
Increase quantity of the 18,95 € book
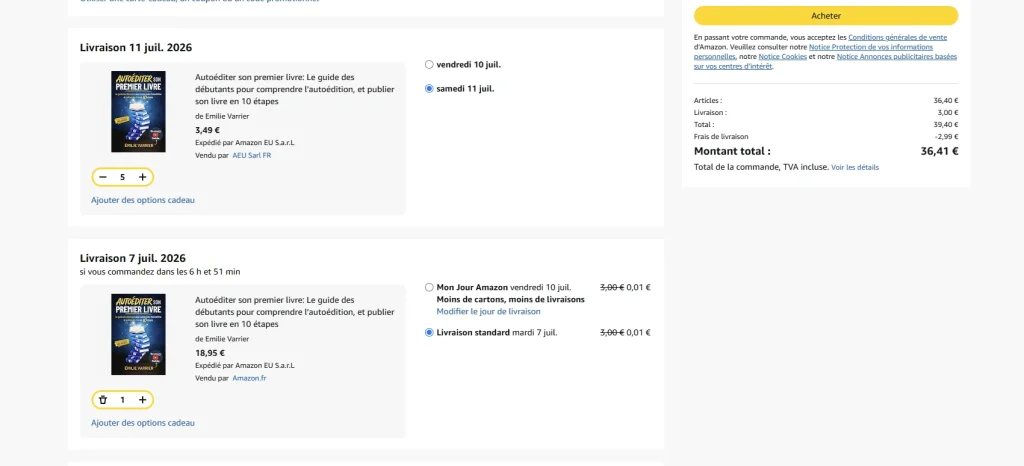(x=142, y=399)
